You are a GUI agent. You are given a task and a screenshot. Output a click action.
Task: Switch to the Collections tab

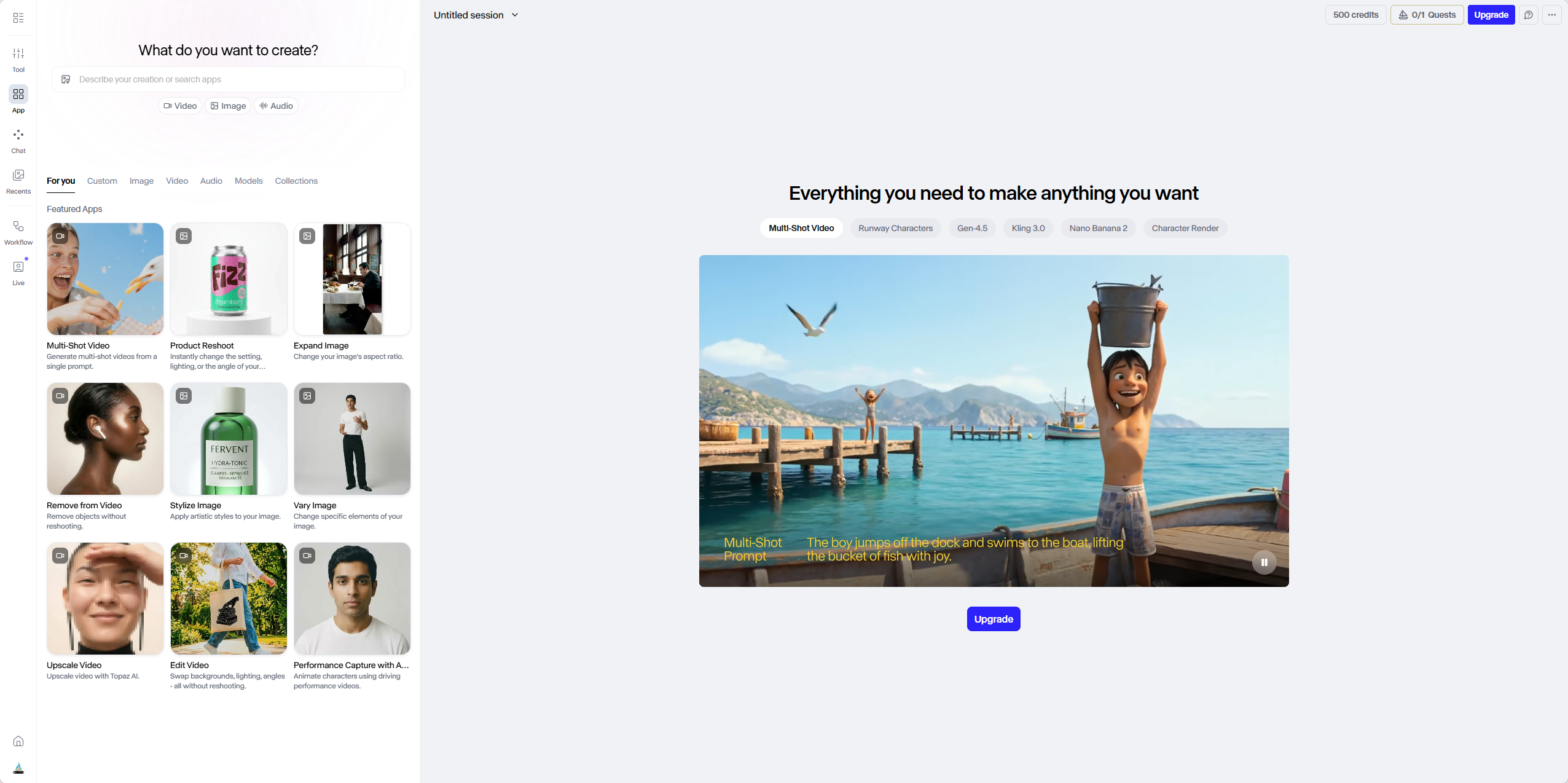296,181
